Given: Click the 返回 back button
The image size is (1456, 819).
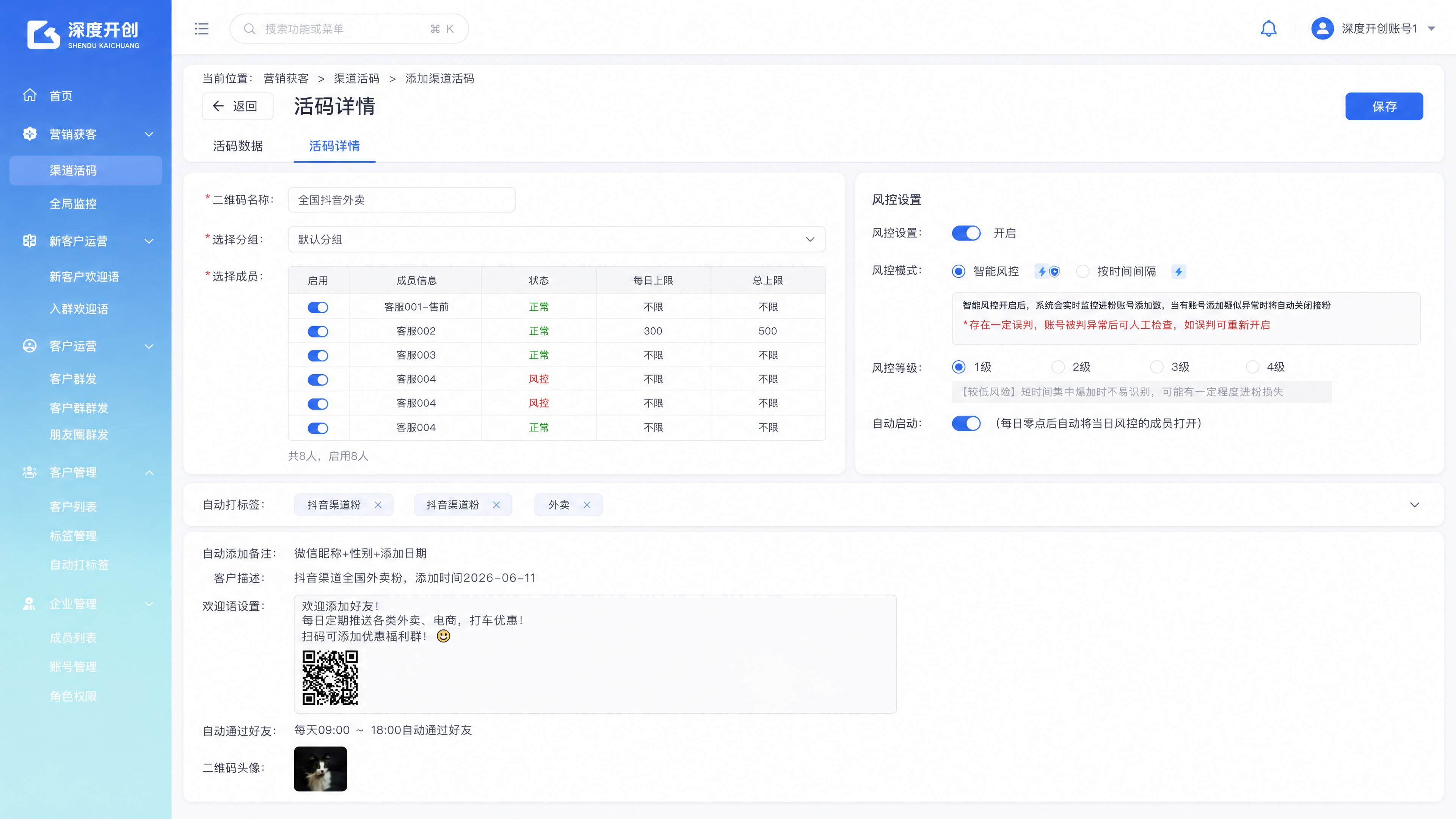Looking at the screenshot, I should [237, 106].
